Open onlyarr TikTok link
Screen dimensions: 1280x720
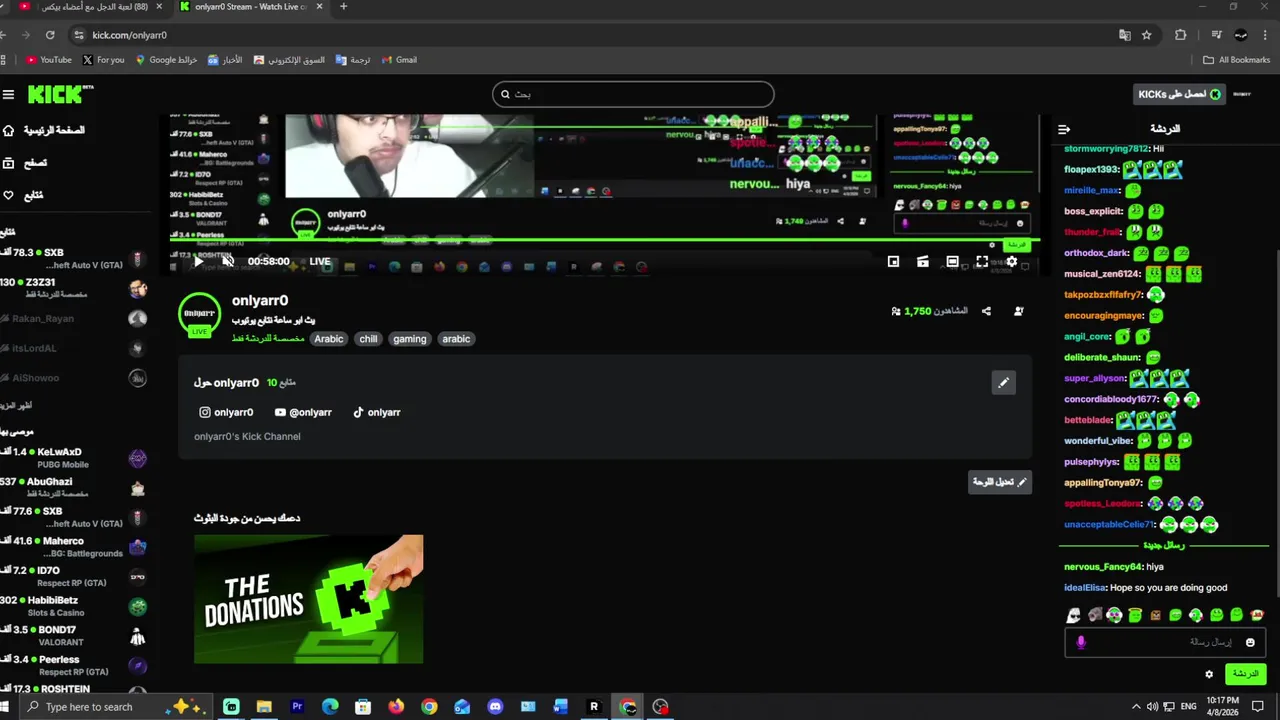(x=376, y=412)
